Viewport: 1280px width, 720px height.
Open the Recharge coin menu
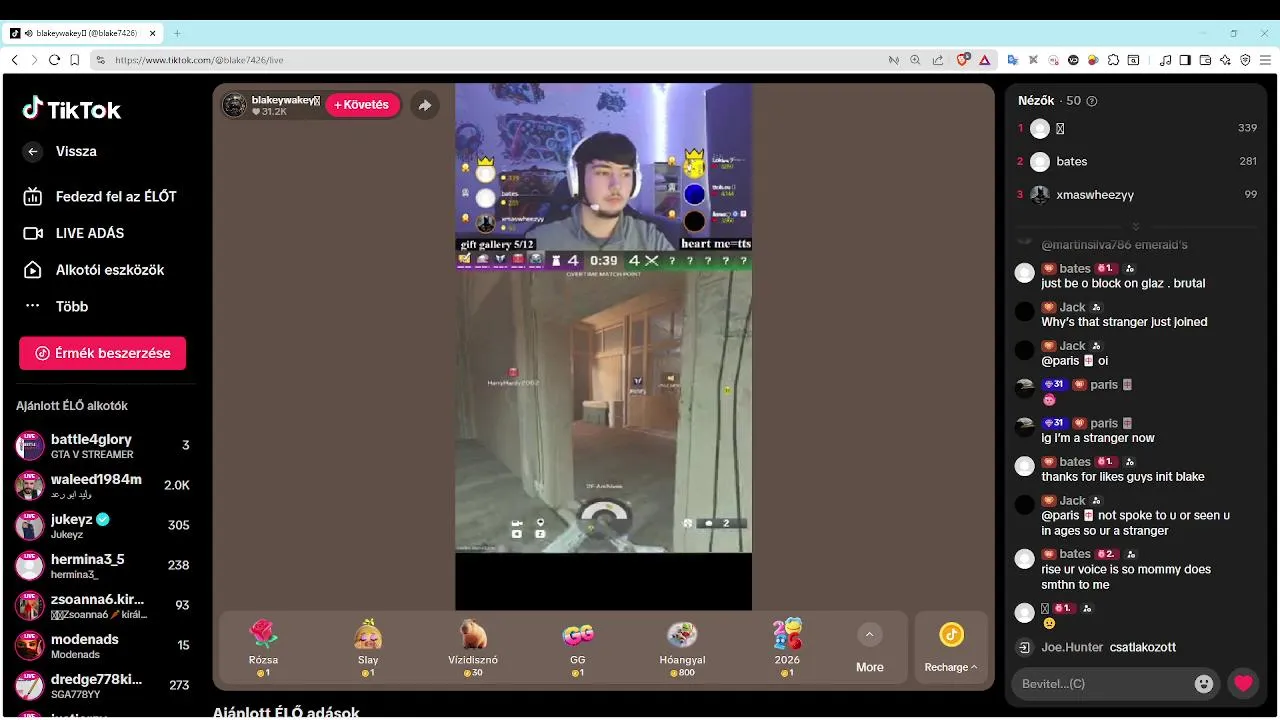pyautogui.click(x=951, y=648)
